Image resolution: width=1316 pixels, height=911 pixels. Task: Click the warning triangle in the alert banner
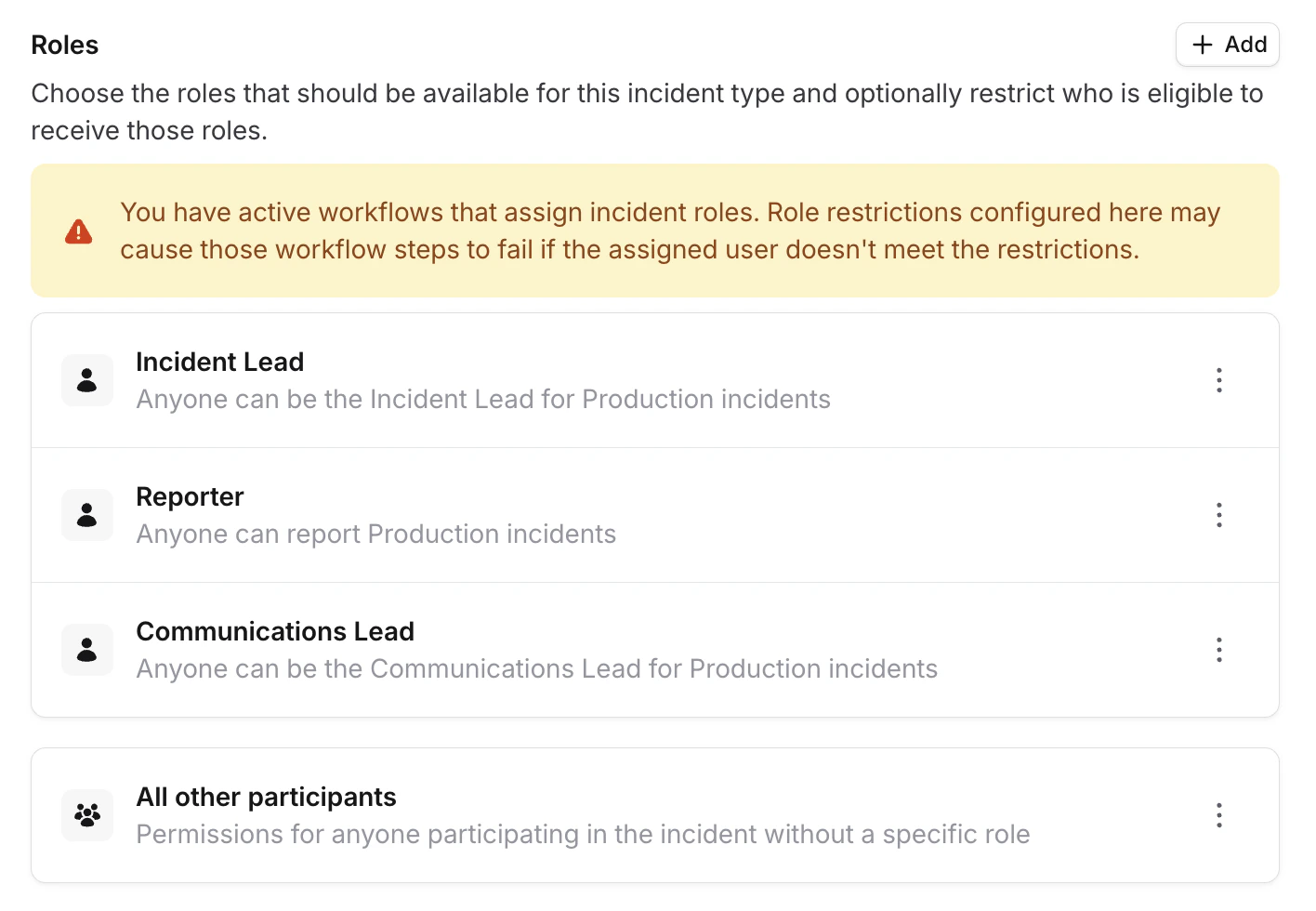pyautogui.click(x=79, y=231)
